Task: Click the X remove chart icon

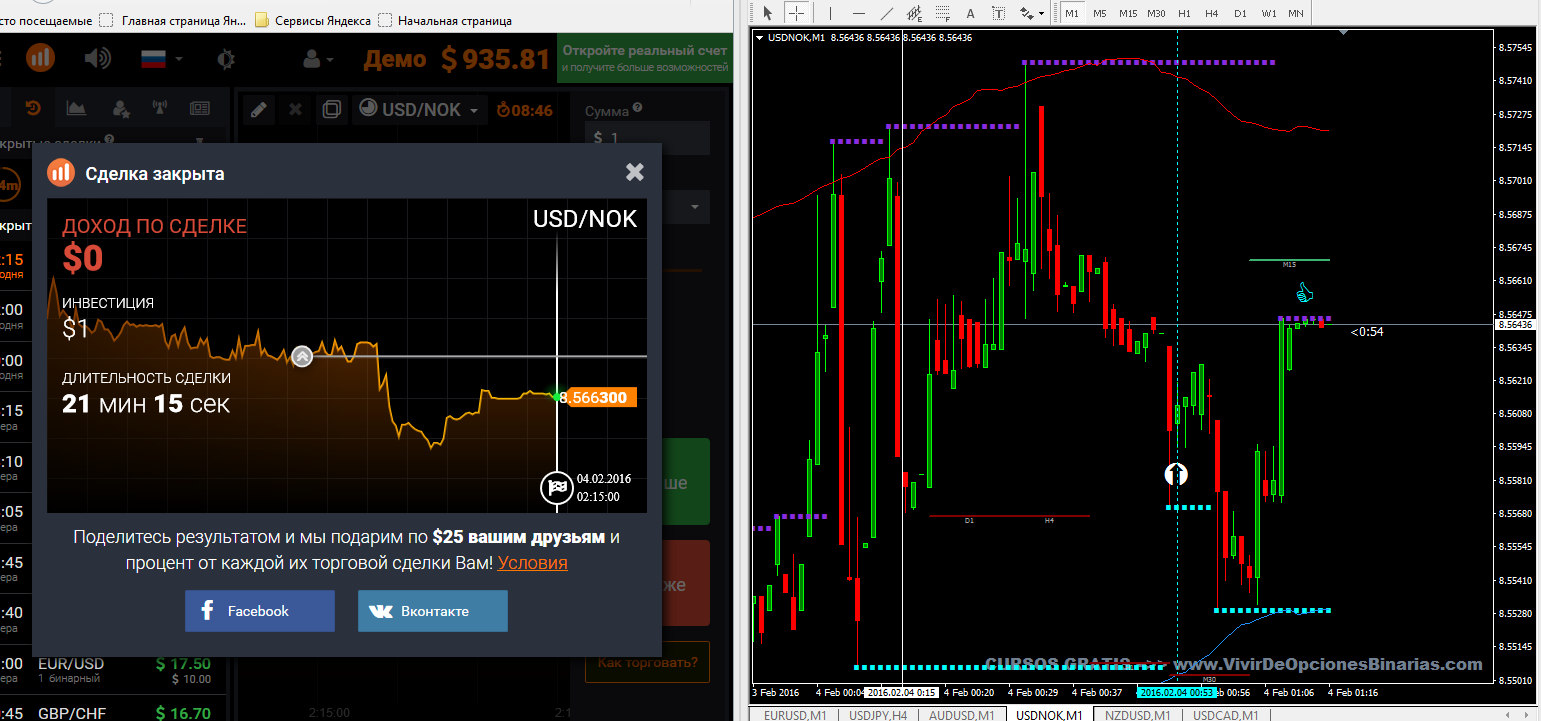Action: pos(295,109)
